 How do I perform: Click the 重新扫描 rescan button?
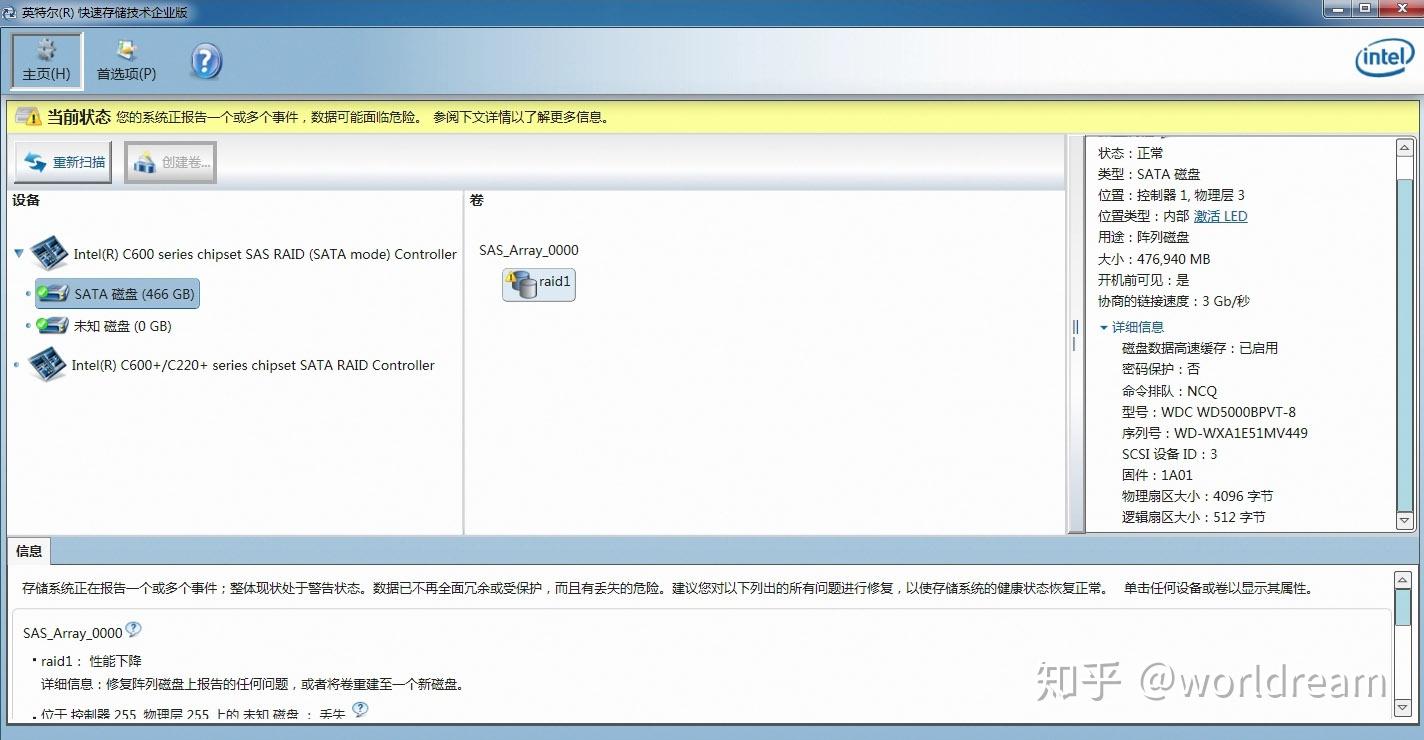point(62,162)
